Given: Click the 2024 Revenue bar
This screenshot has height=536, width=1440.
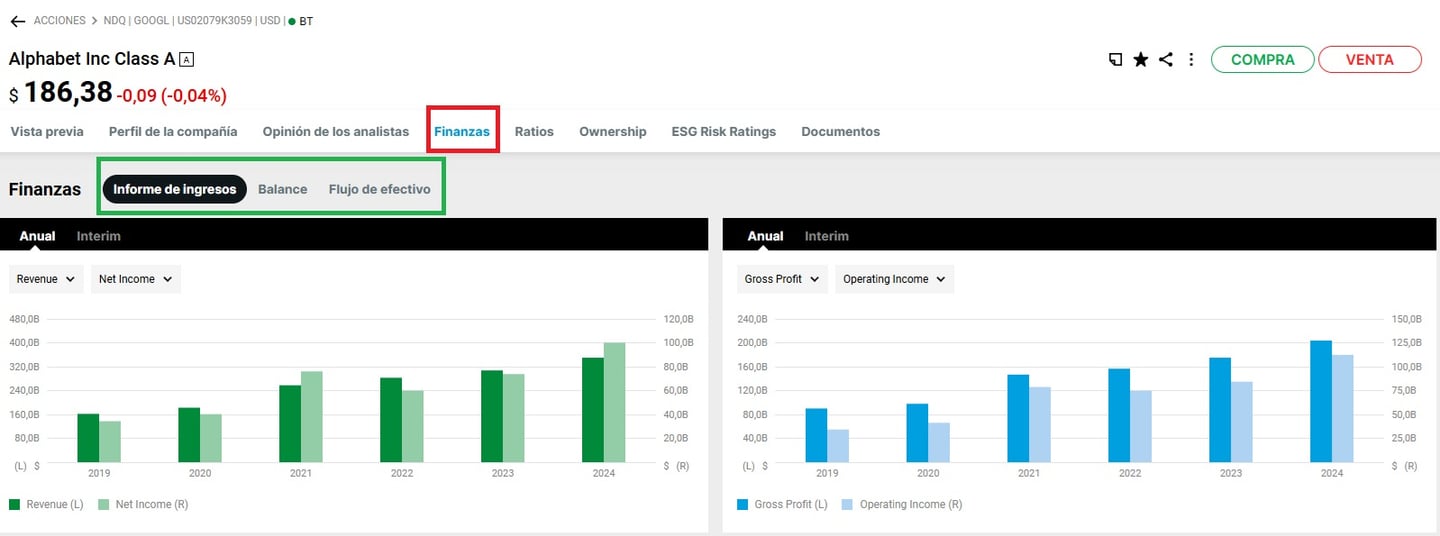Looking at the screenshot, I should 592,410.
